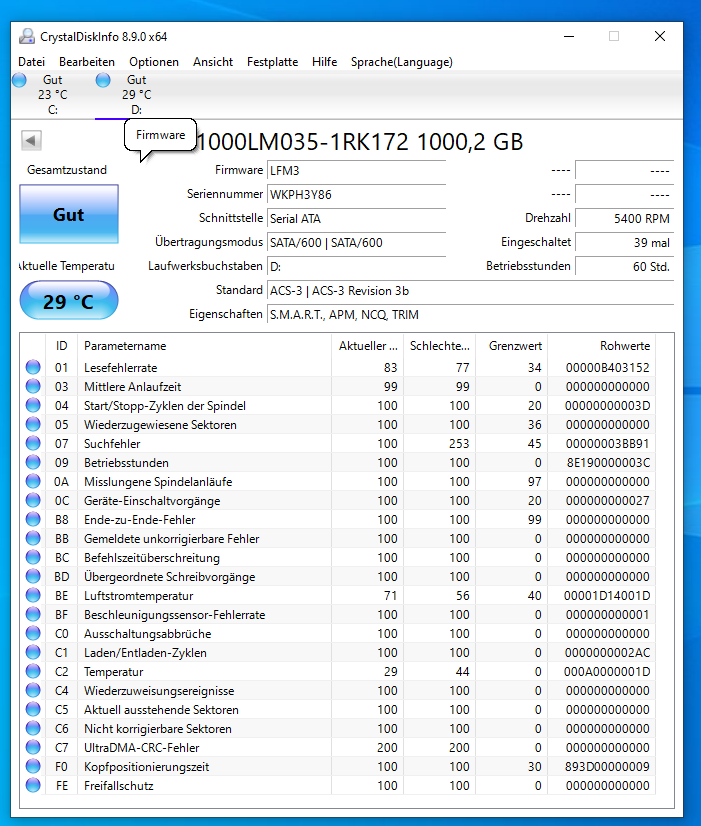Click status orb for Gemeldete unkorrigierbare Fehler
Viewport: 701px width, 826px height.
click(33, 538)
